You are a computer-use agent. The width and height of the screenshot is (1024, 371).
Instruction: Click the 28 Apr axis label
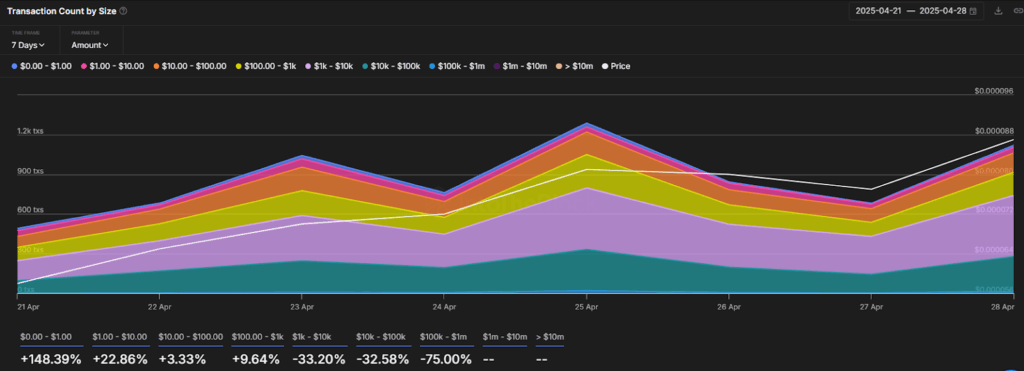coord(1003,306)
